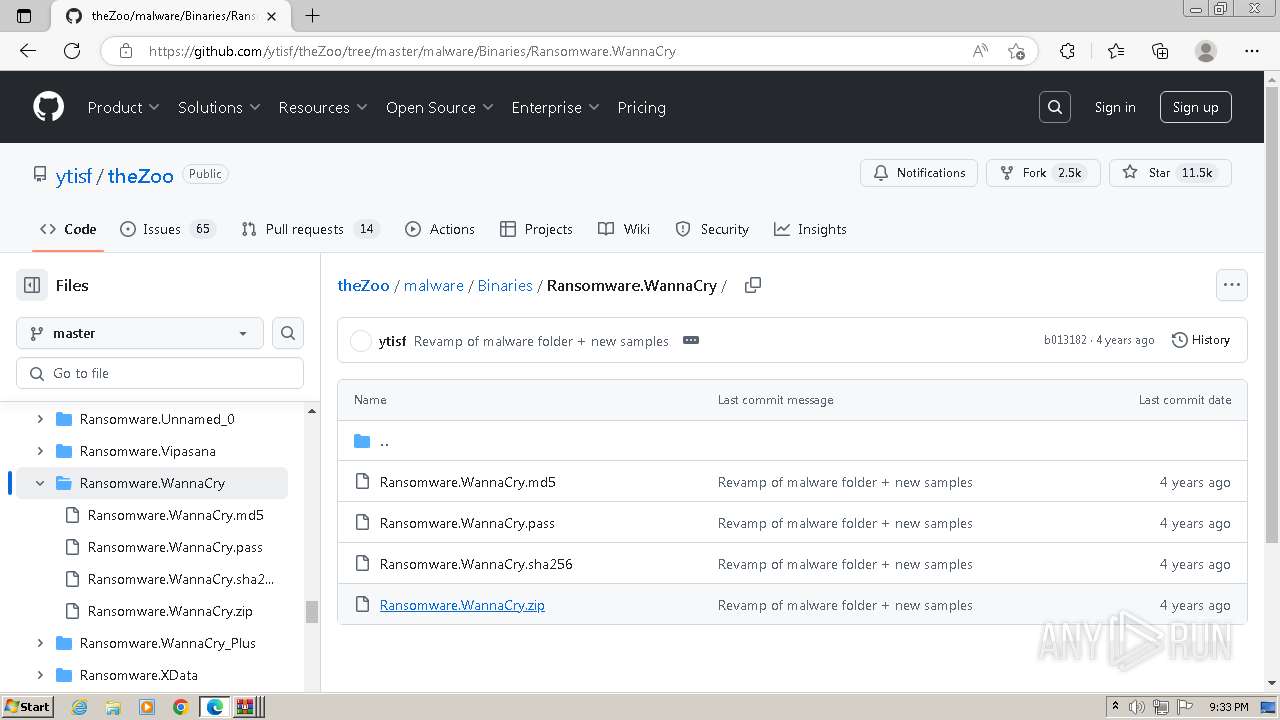Open the Ransomware.WannaCry.zip file link

(x=462, y=605)
